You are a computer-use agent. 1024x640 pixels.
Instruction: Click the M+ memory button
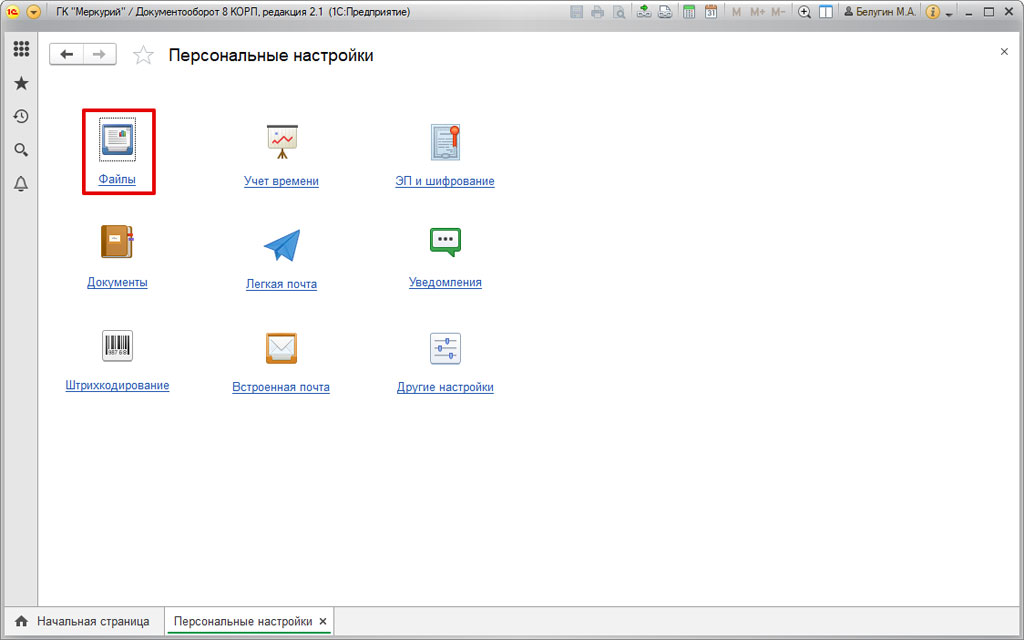[758, 12]
